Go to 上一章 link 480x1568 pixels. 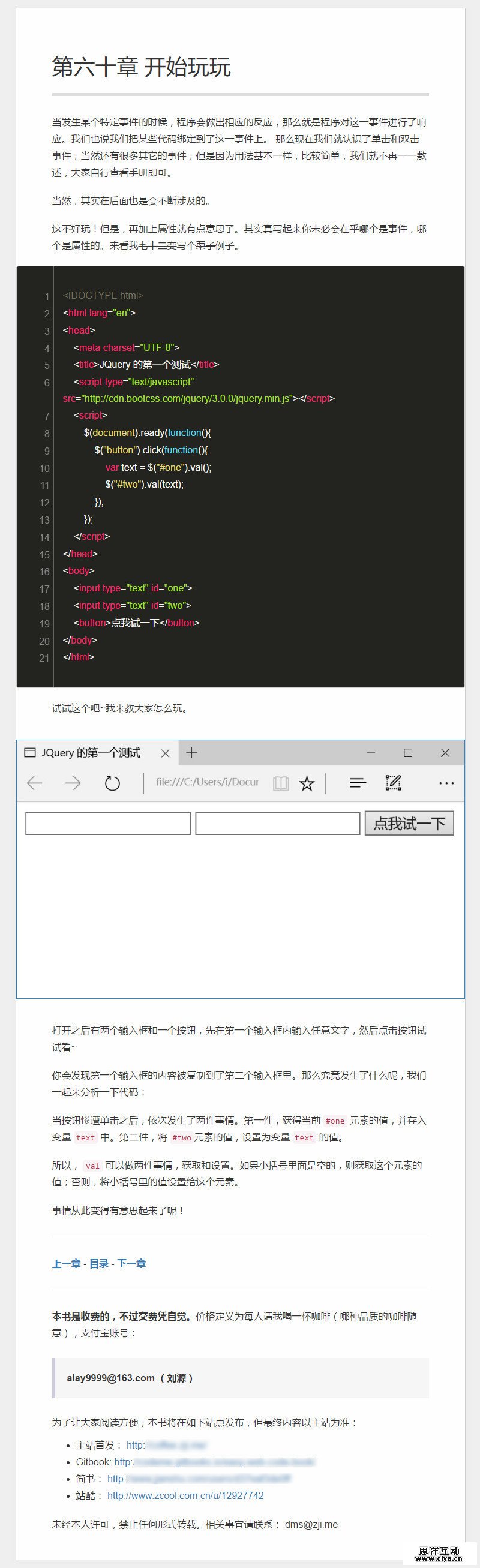(x=67, y=1264)
